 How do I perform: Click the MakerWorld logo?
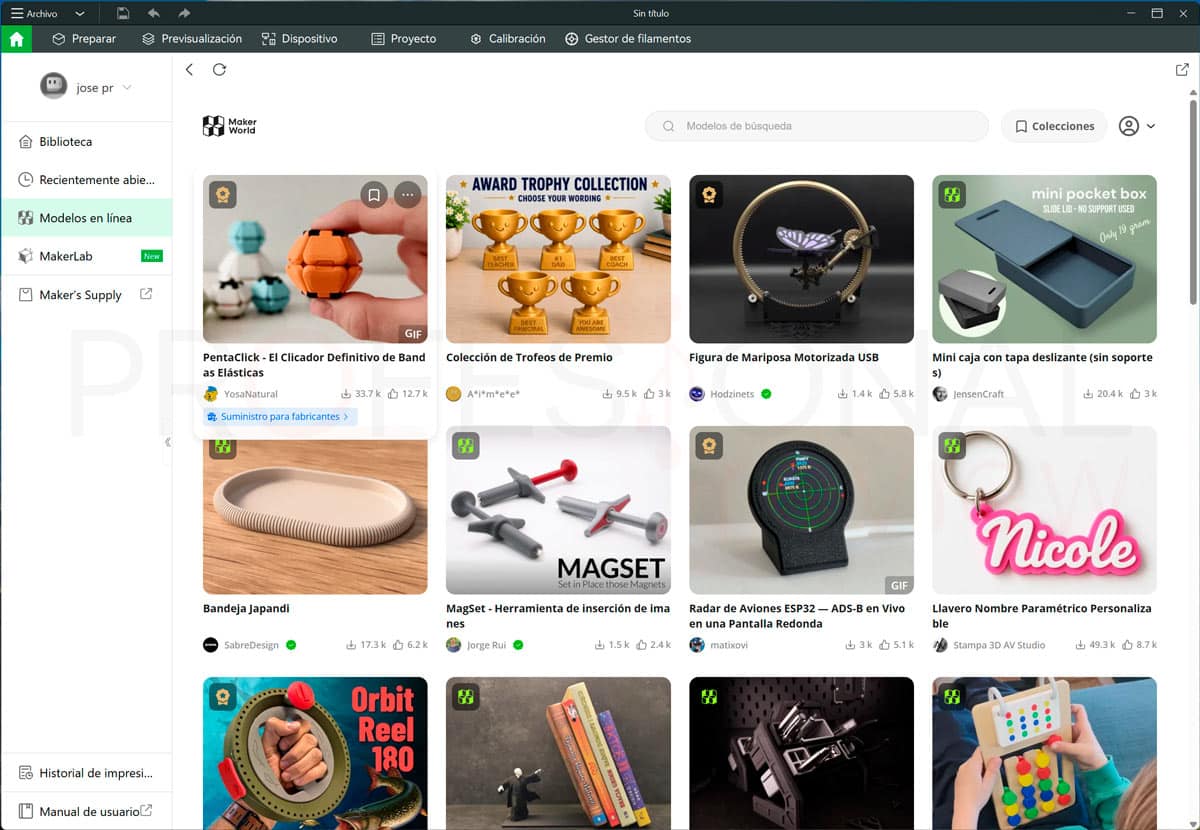click(x=229, y=126)
